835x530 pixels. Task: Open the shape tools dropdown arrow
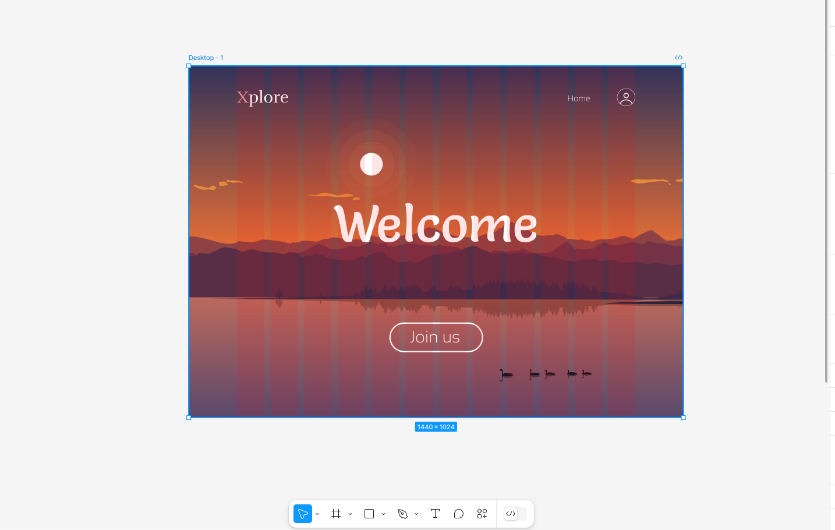(383, 514)
